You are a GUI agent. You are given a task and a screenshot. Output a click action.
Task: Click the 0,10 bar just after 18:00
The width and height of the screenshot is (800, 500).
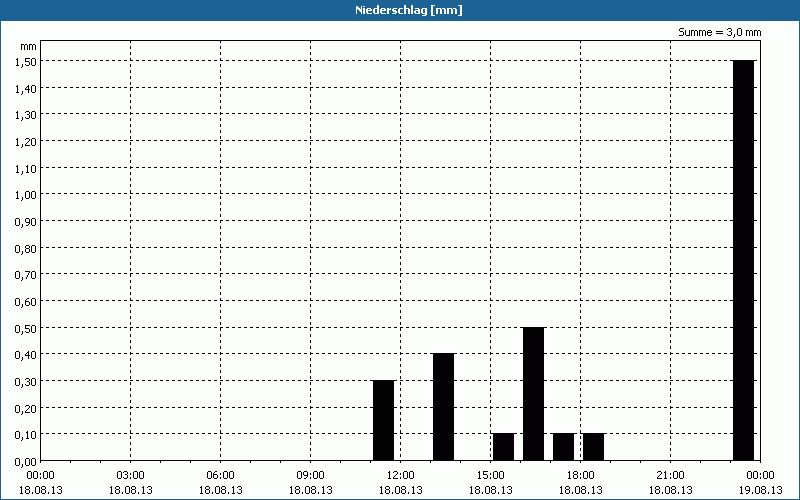click(x=593, y=447)
